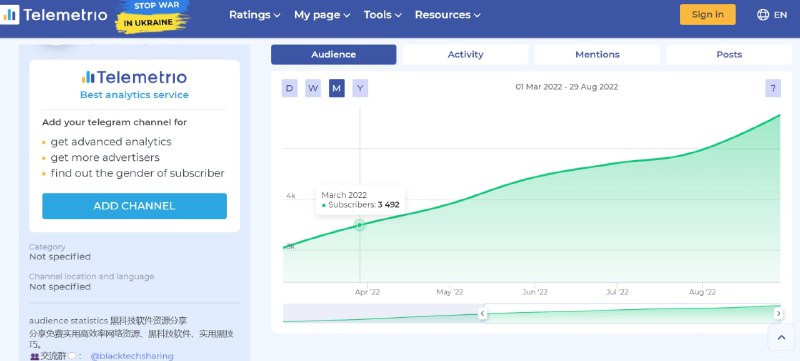This screenshot has width=800, height=361.
Task: Open the Posts tab
Action: 729,55
